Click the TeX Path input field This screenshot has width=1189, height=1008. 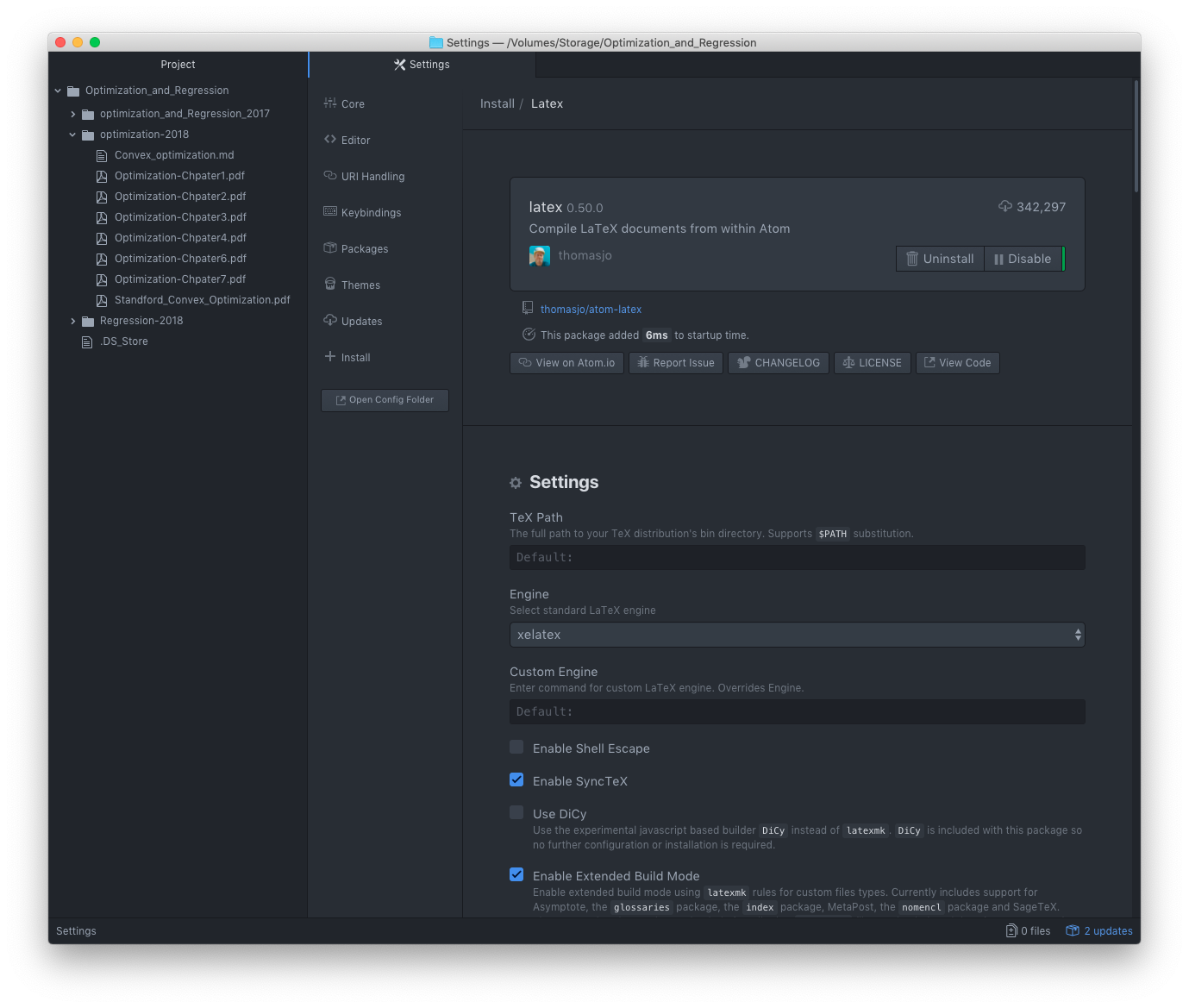[x=797, y=558]
